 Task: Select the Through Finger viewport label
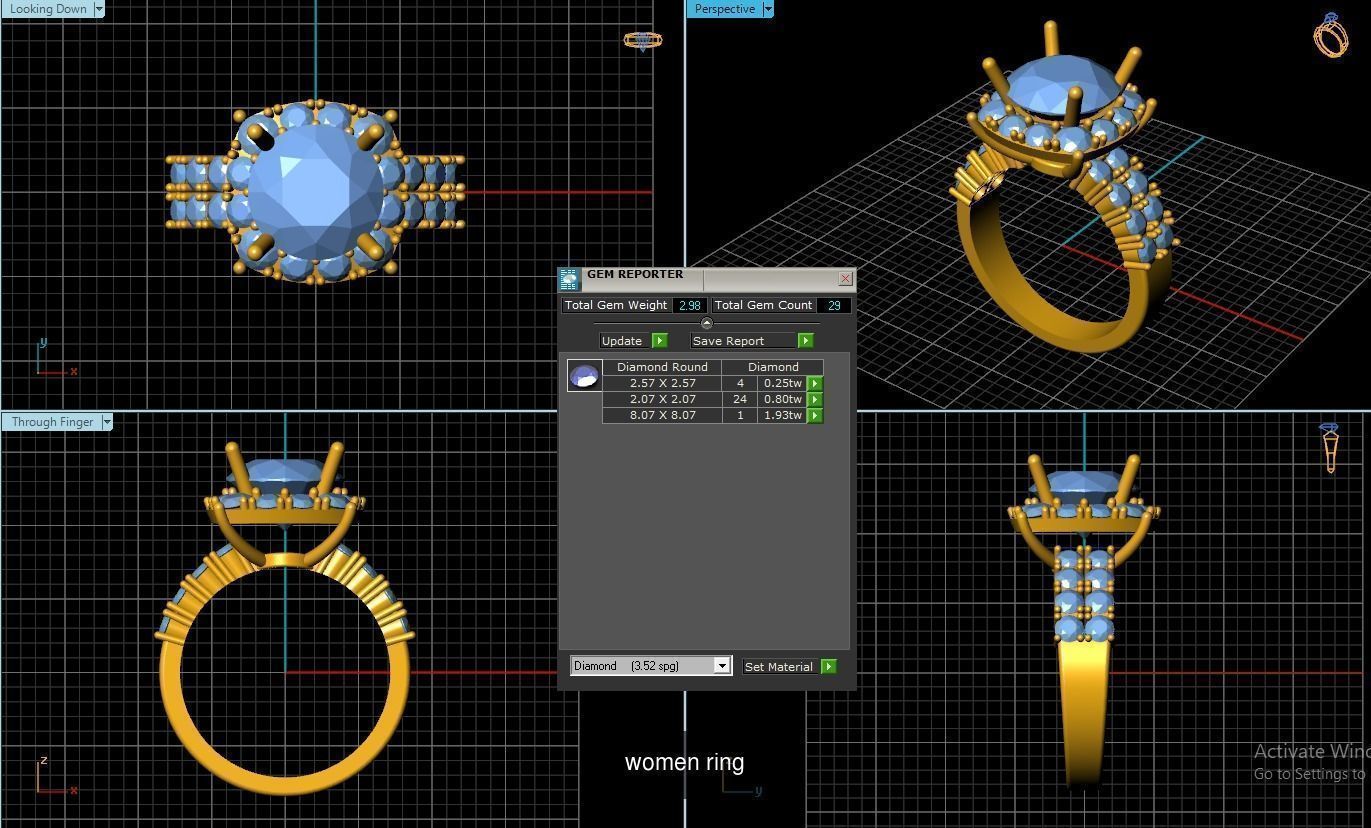(x=52, y=422)
